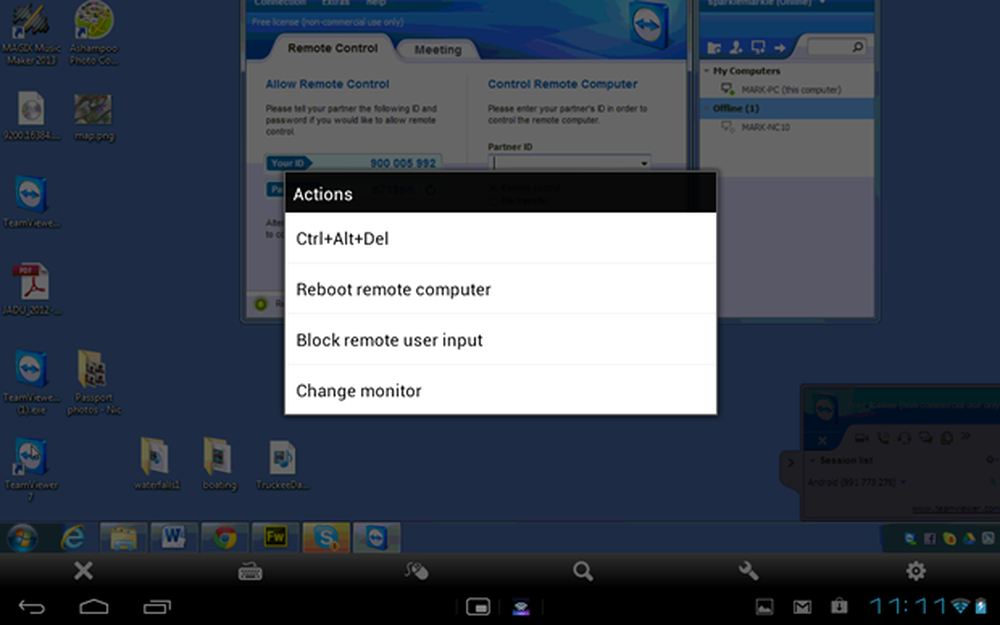
Task: Open the www.teamviewer.com link in the session panel
Action: coord(955,509)
